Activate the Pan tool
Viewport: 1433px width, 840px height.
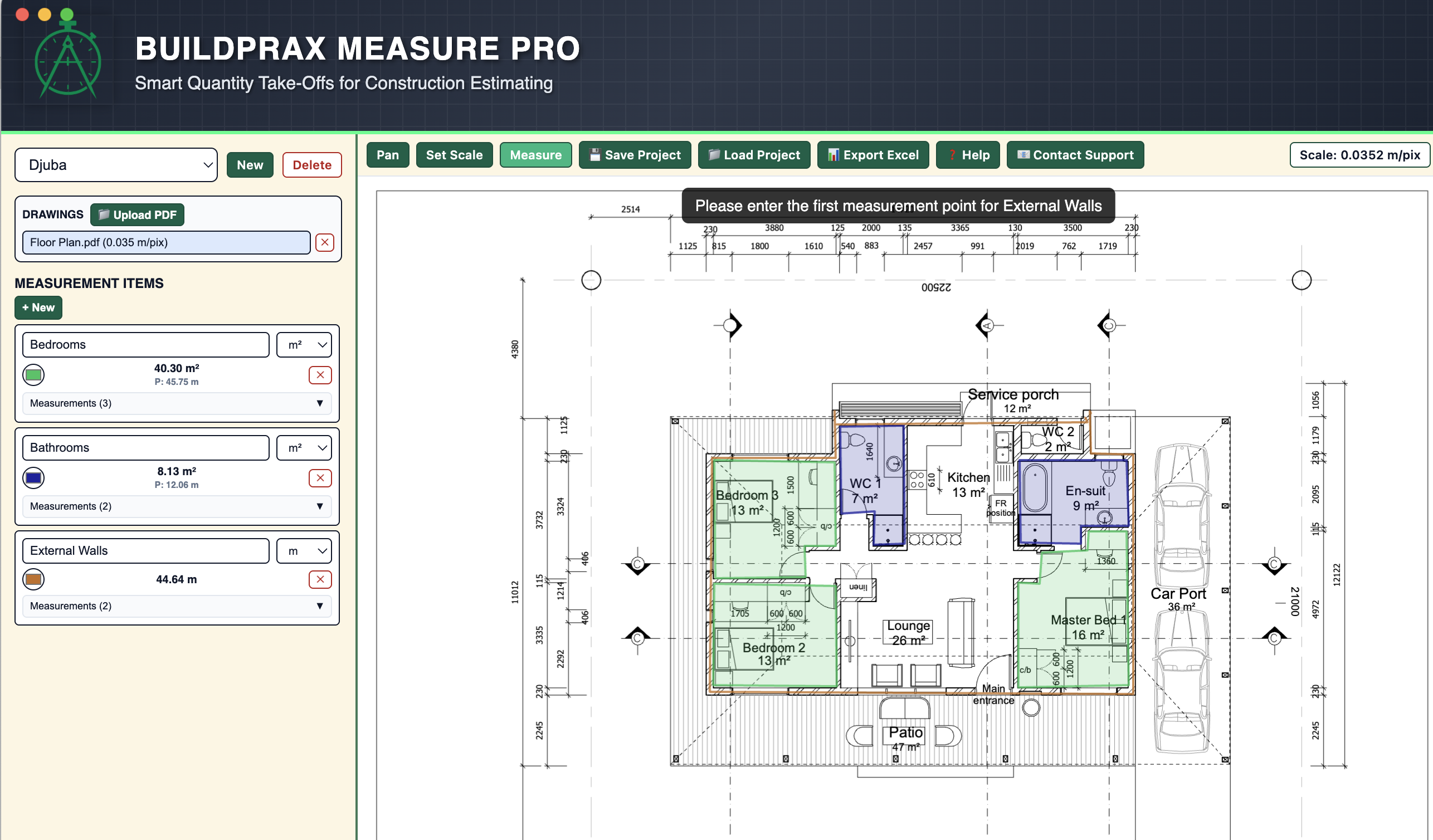pyautogui.click(x=387, y=155)
